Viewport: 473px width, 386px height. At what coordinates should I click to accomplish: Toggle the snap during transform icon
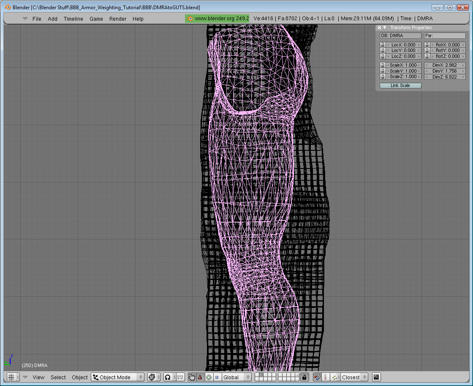pos(317,377)
